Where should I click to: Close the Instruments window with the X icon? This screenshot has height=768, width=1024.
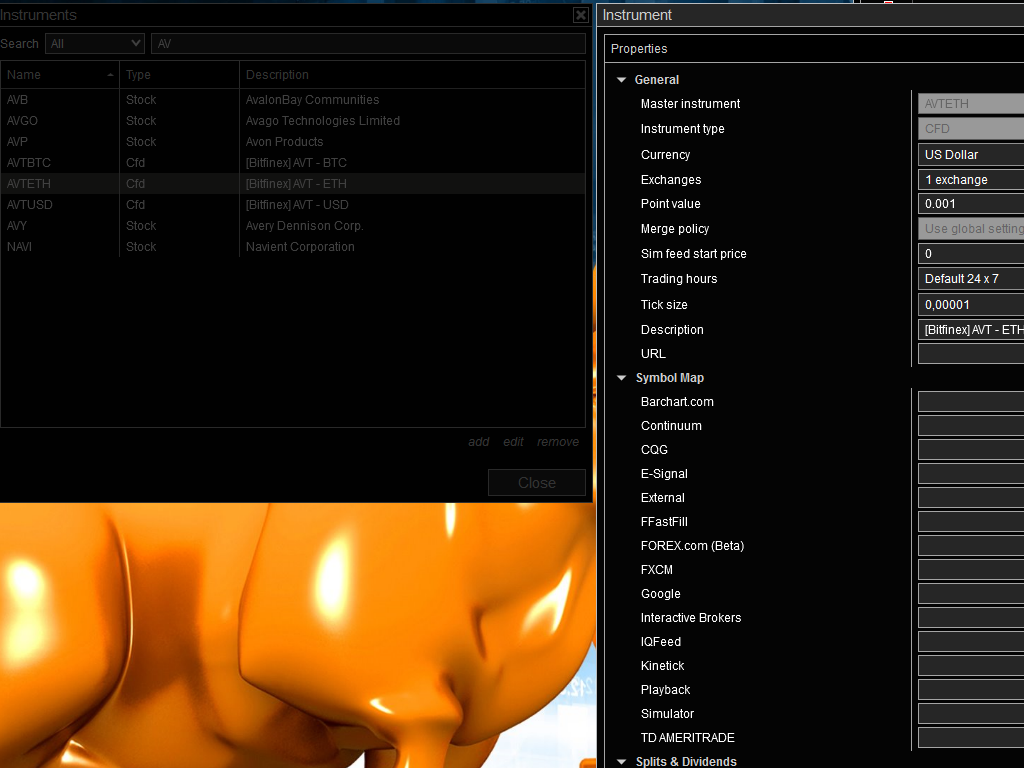(x=581, y=15)
